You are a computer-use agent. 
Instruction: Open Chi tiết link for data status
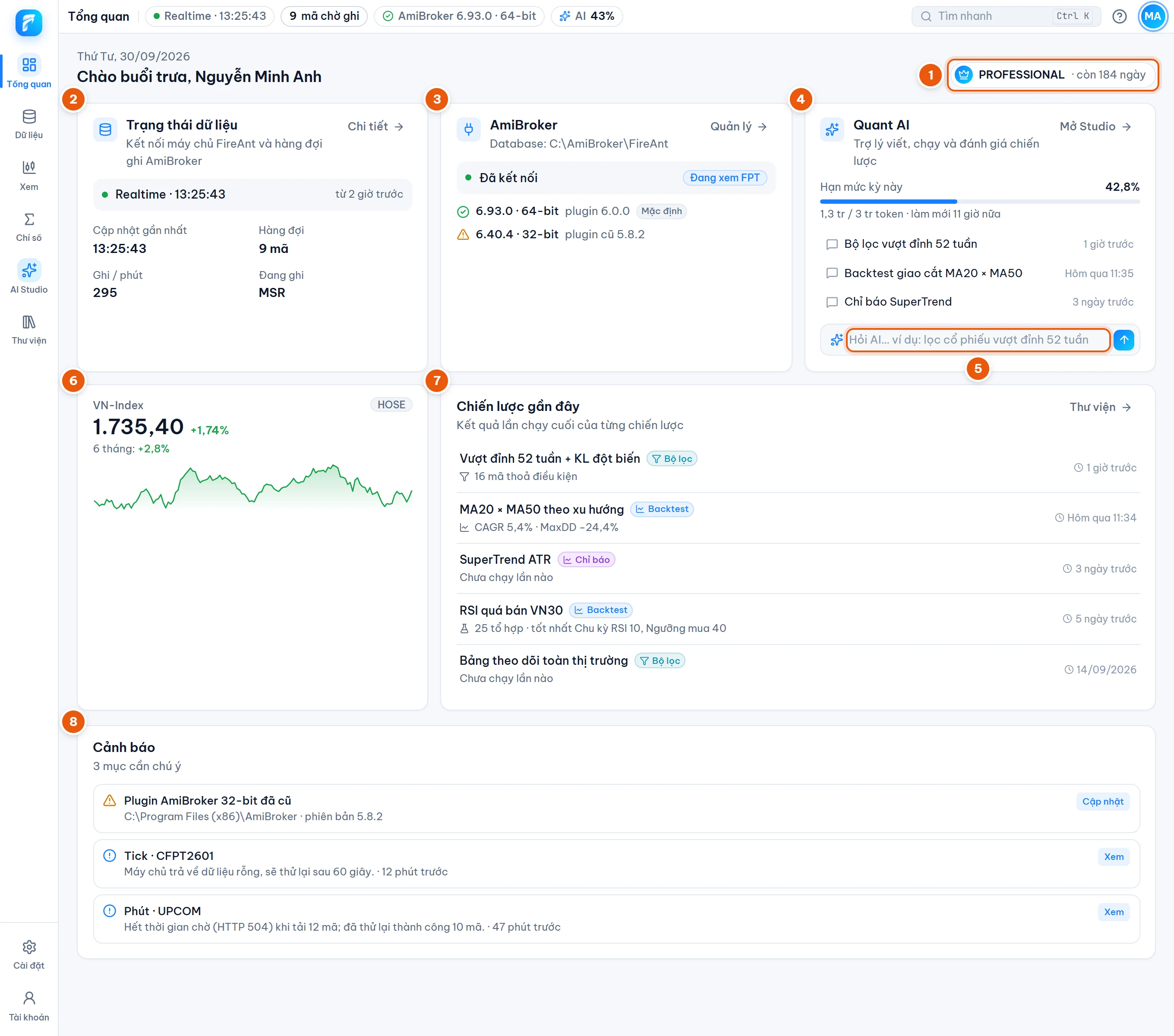tap(376, 126)
